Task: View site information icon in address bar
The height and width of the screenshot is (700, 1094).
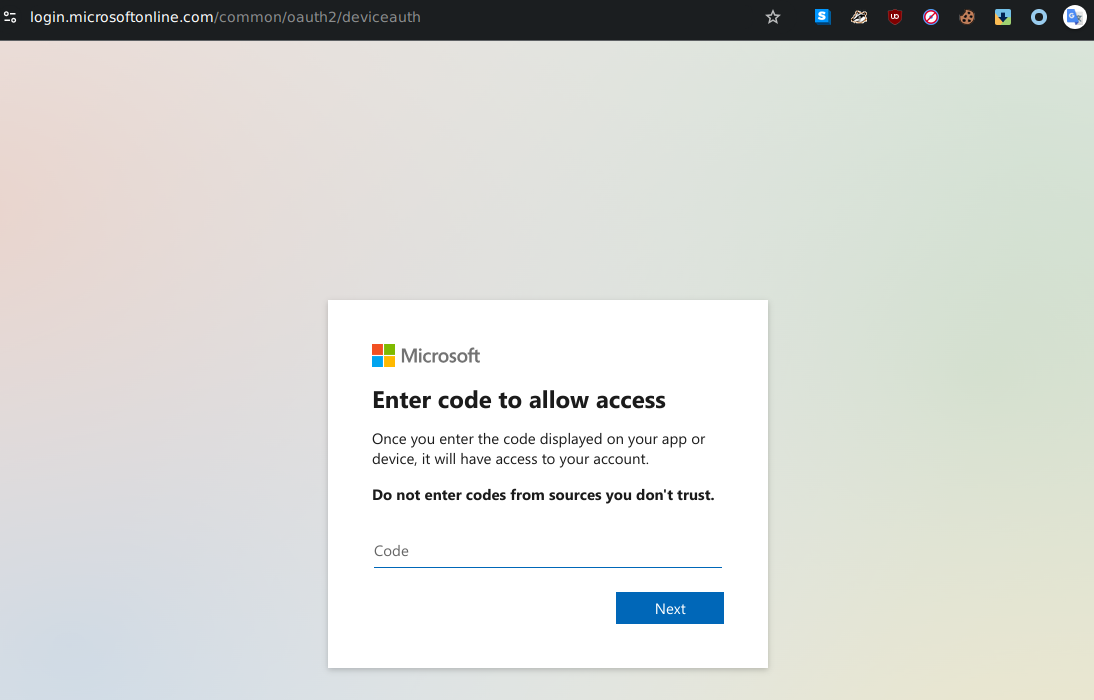Action: pyautogui.click(x=10, y=17)
